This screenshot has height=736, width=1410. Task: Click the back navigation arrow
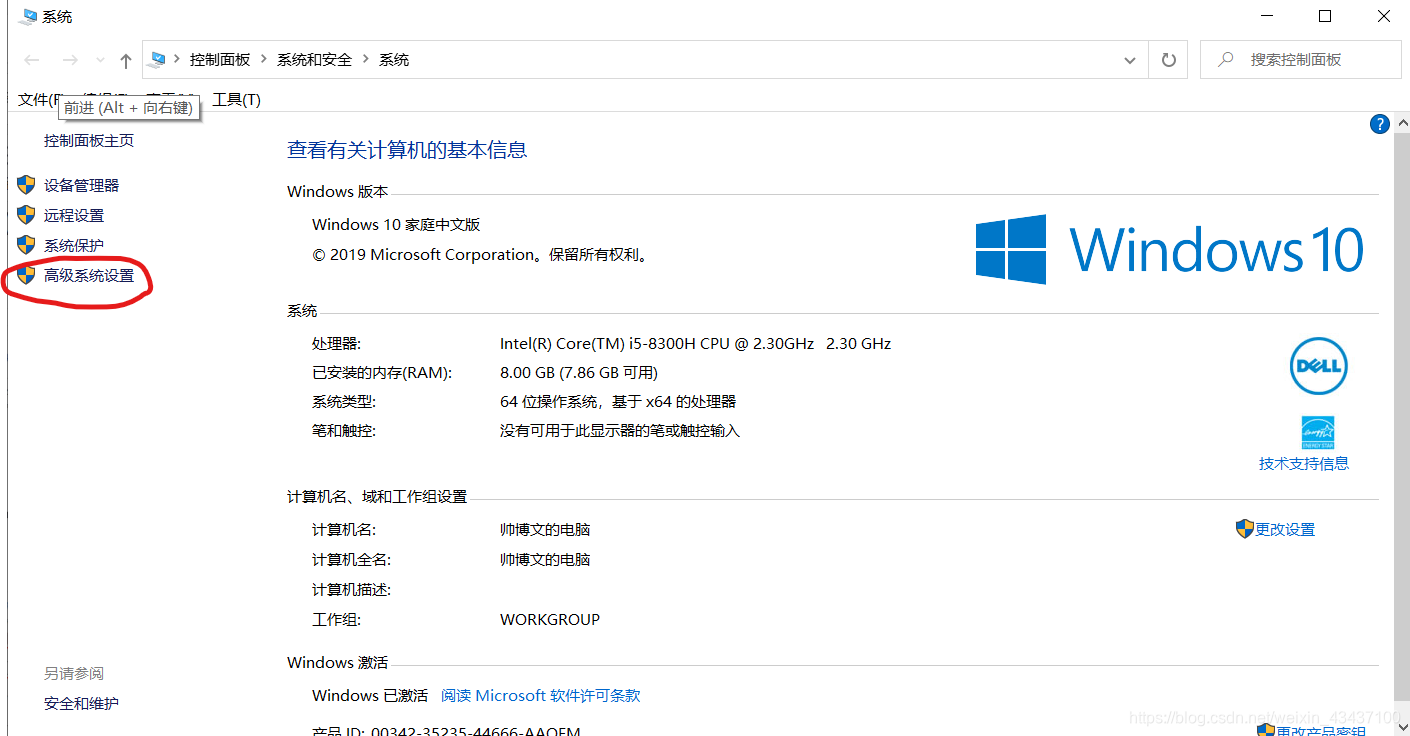tap(31, 60)
